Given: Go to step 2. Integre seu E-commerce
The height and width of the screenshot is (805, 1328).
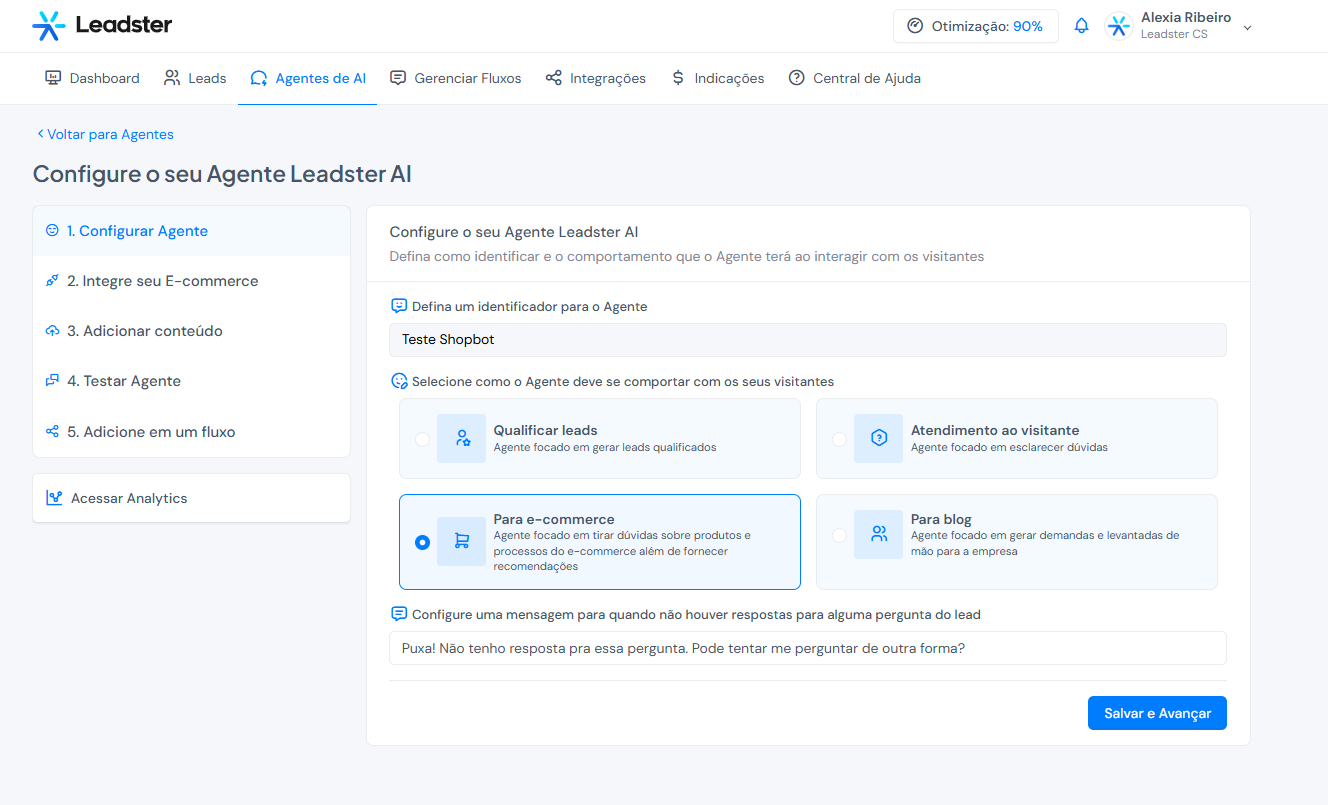Looking at the screenshot, I should point(191,281).
